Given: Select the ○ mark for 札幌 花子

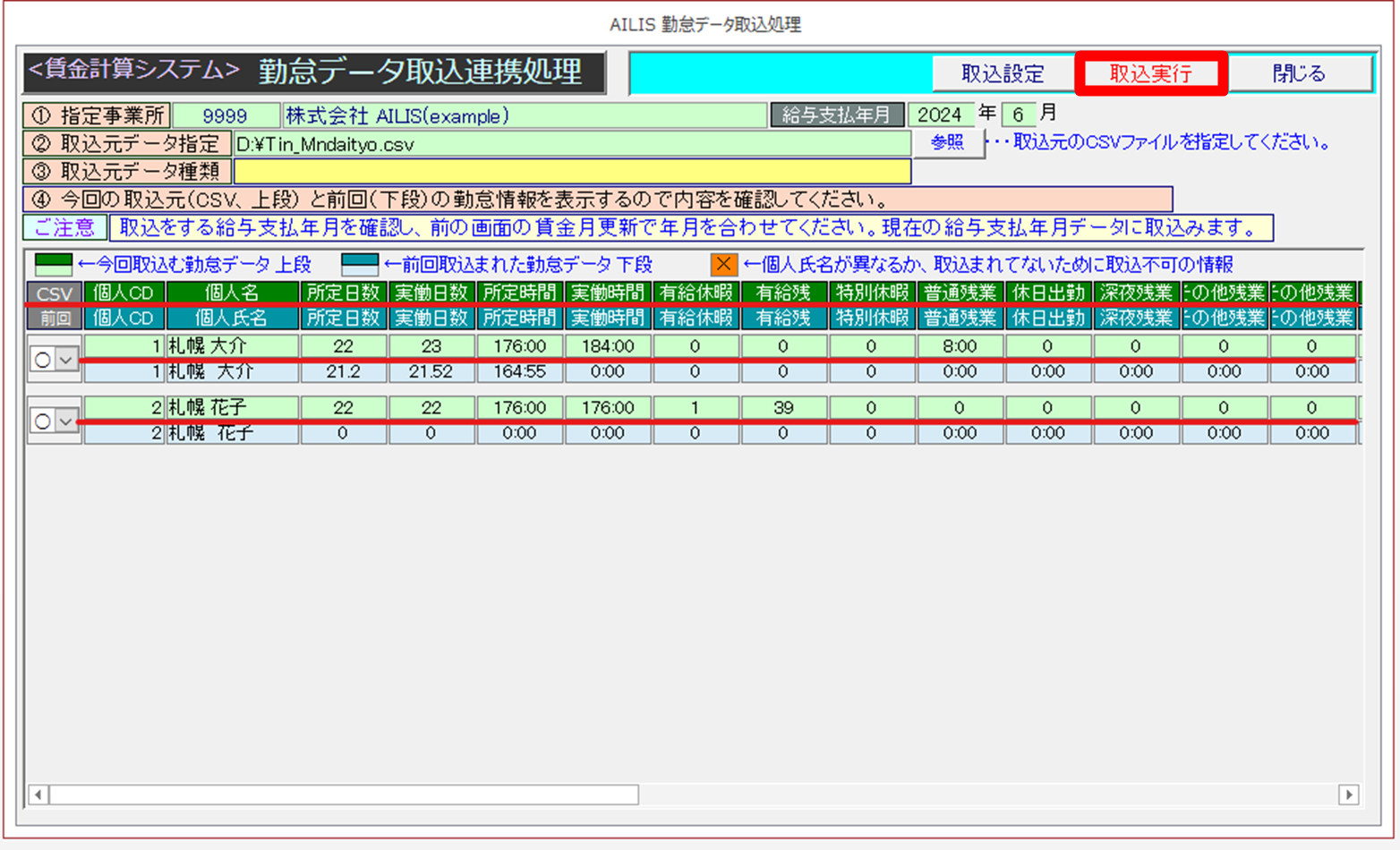Looking at the screenshot, I should point(42,421).
